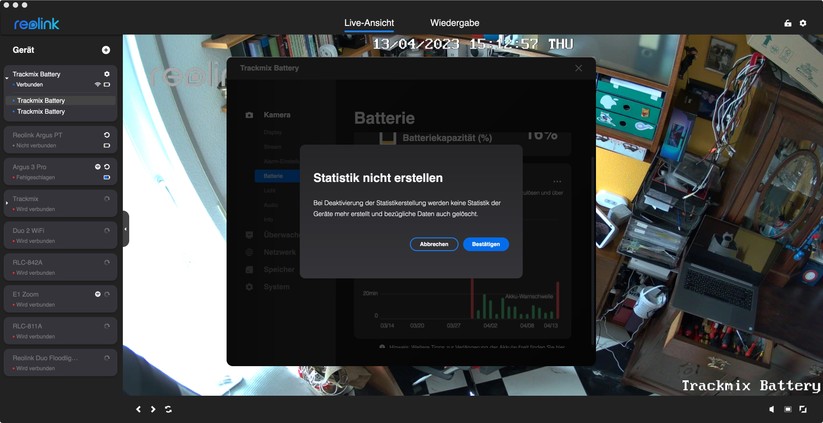Click the add device plus icon
823x423 pixels.
pyautogui.click(x=106, y=50)
